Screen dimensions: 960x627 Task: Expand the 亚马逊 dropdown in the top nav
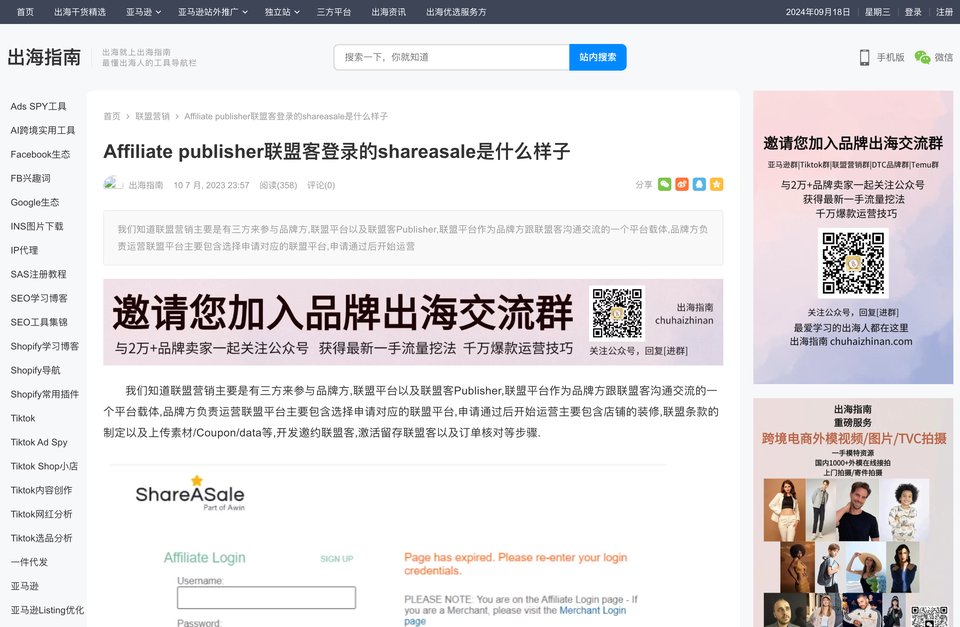pos(143,12)
